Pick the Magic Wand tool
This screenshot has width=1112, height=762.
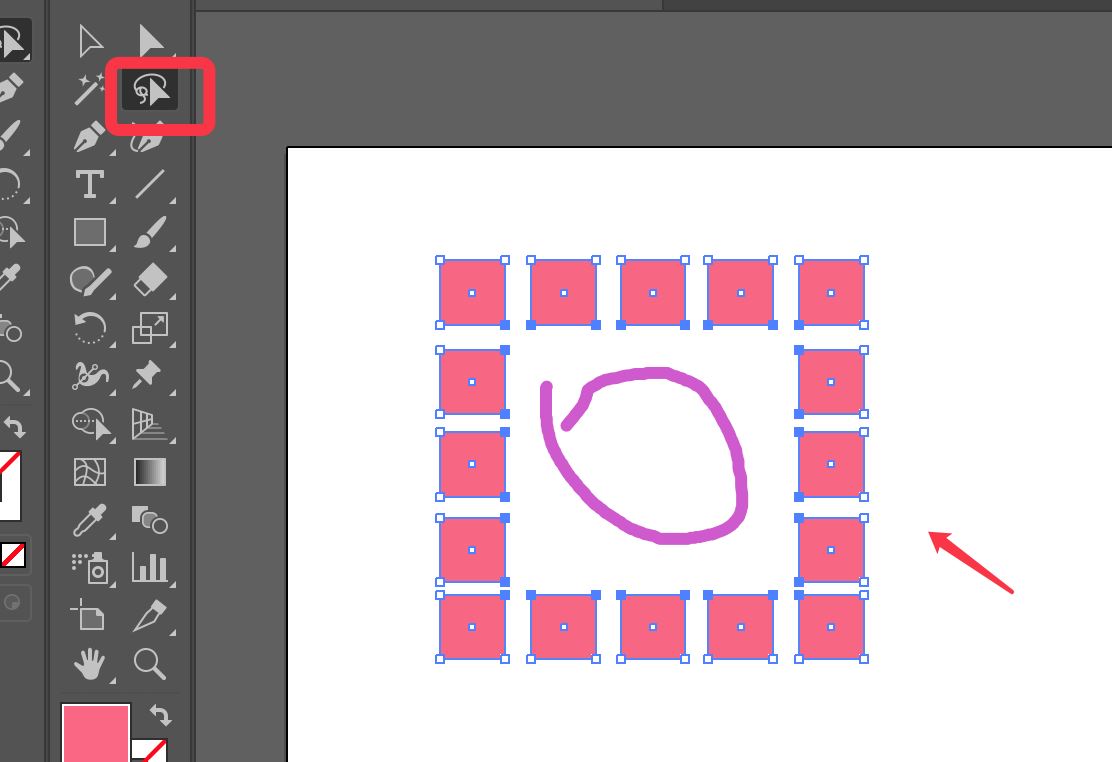(x=90, y=90)
